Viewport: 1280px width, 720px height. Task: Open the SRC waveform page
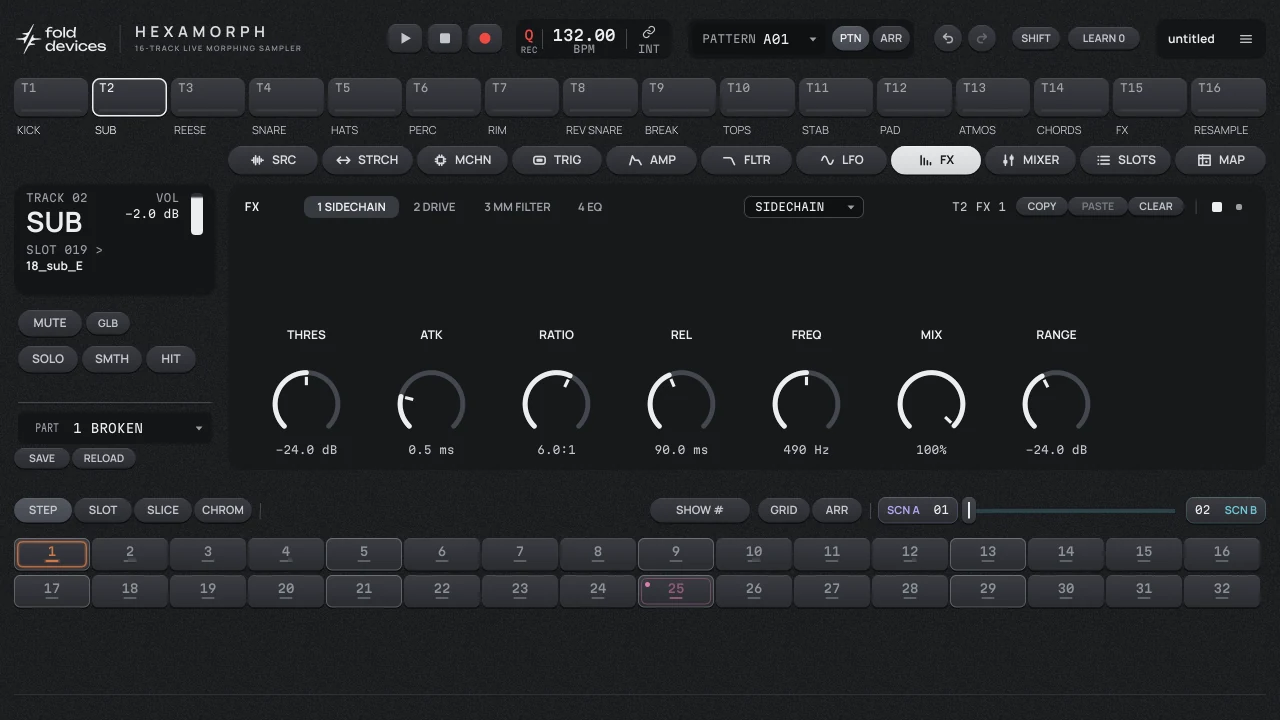(273, 160)
